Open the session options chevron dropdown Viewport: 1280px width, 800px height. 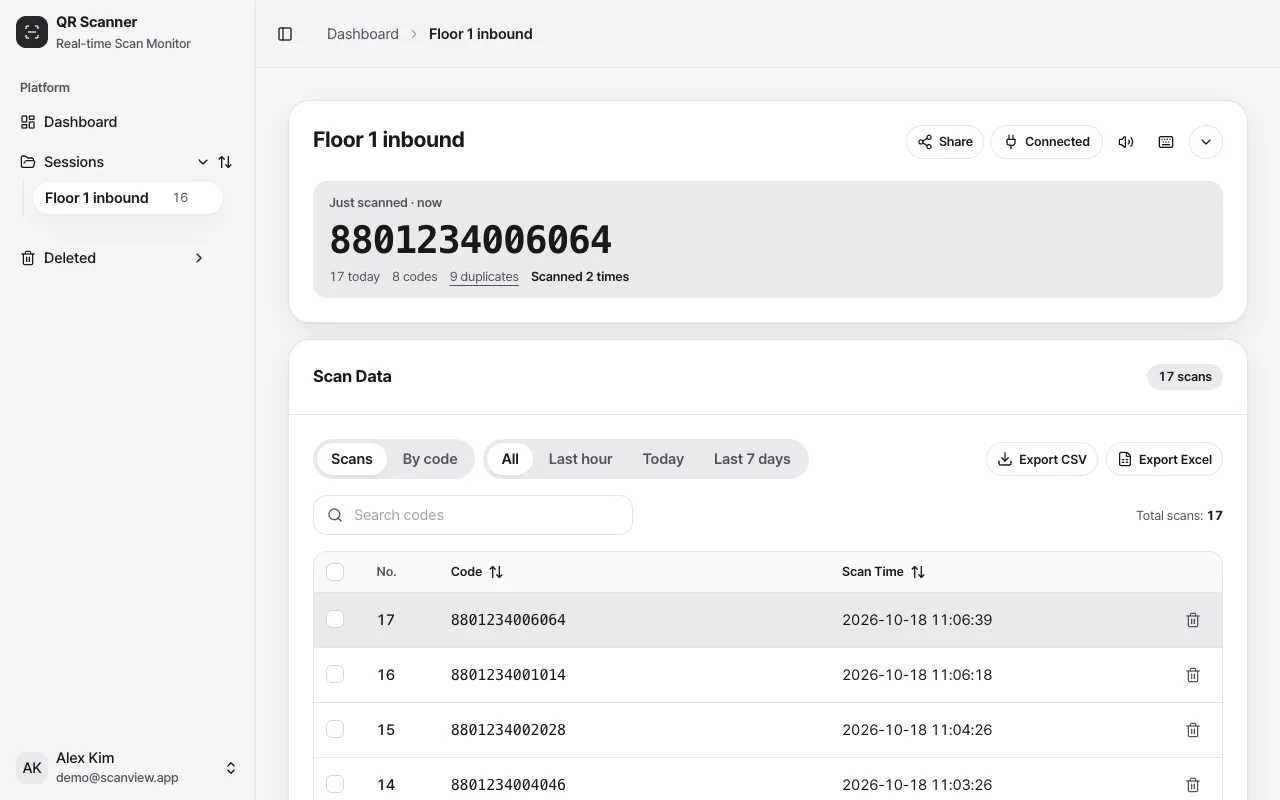(x=1206, y=142)
